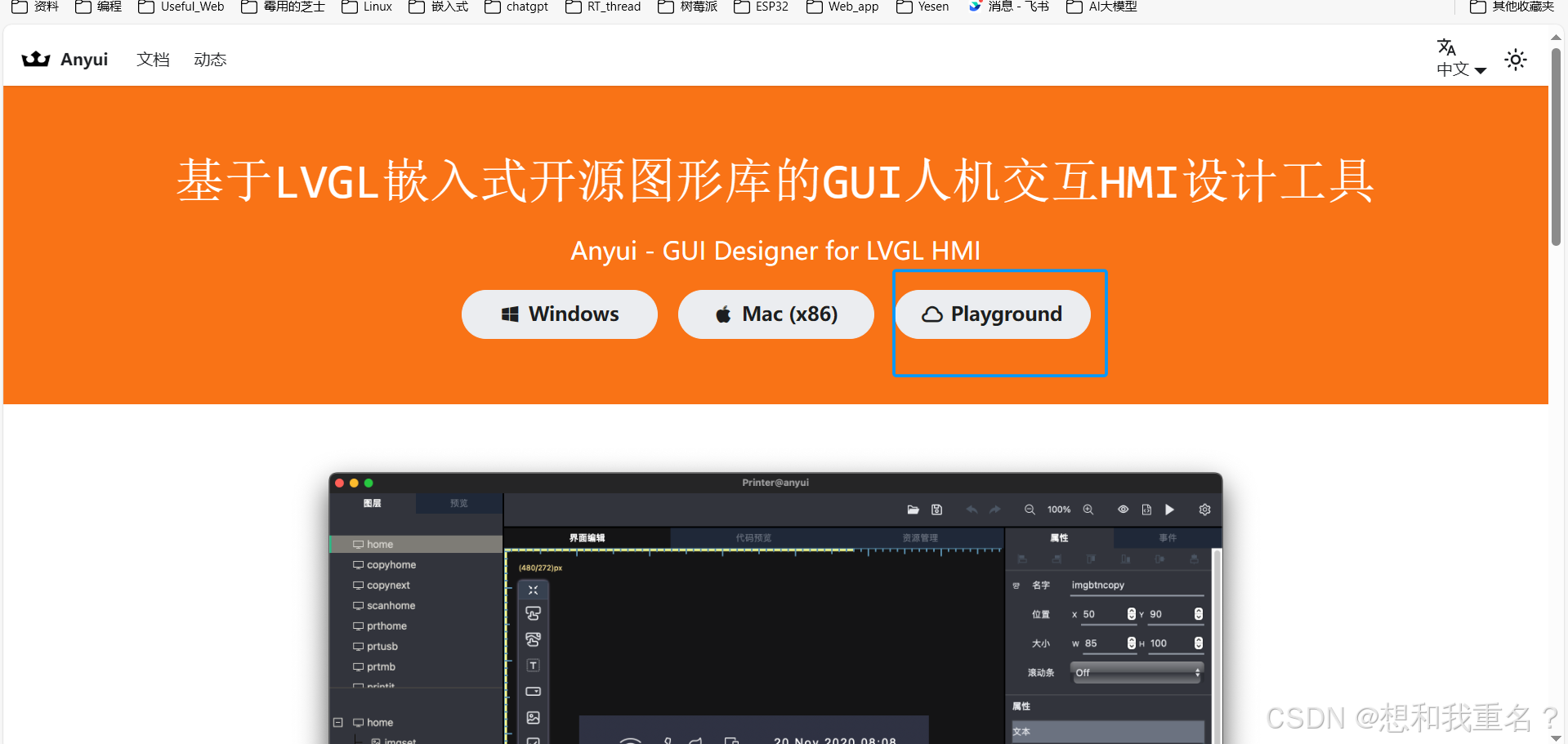Open settings via the gear icon

pos(1204,509)
